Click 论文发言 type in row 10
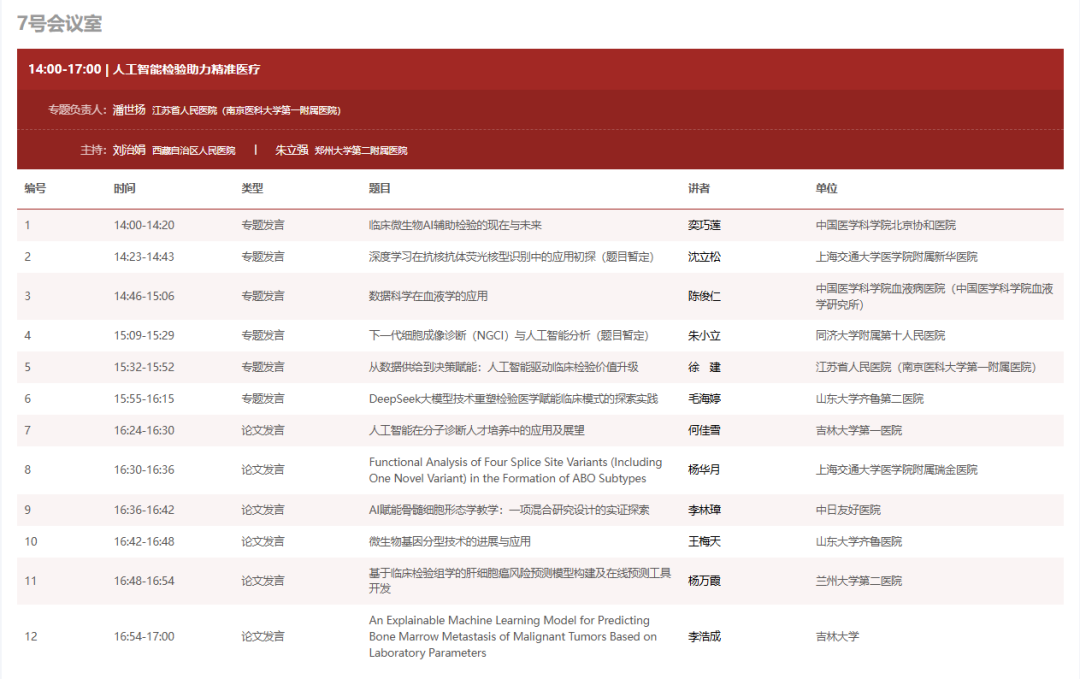 pos(263,542)
